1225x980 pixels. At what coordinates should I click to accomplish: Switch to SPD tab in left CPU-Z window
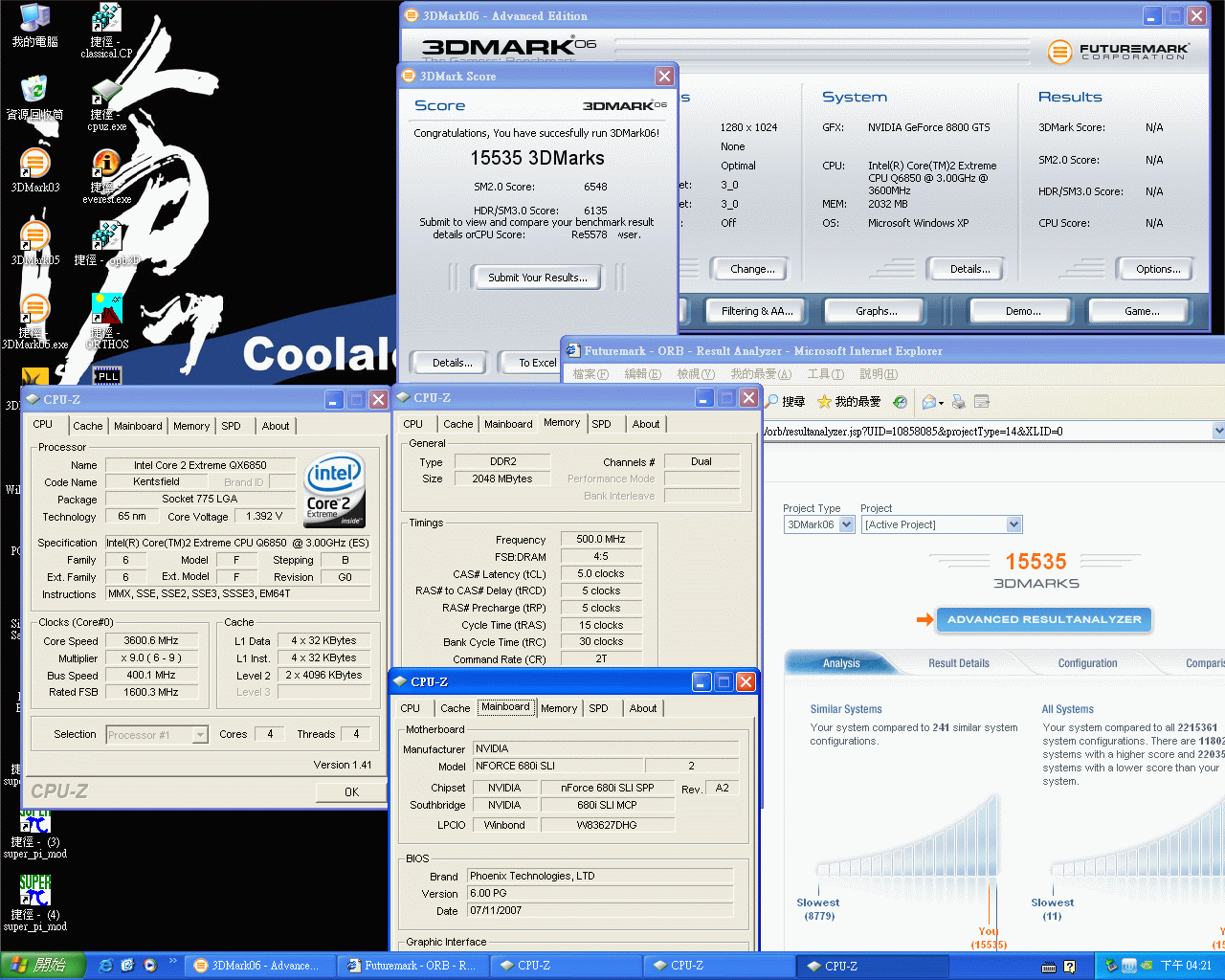(232, 426)
